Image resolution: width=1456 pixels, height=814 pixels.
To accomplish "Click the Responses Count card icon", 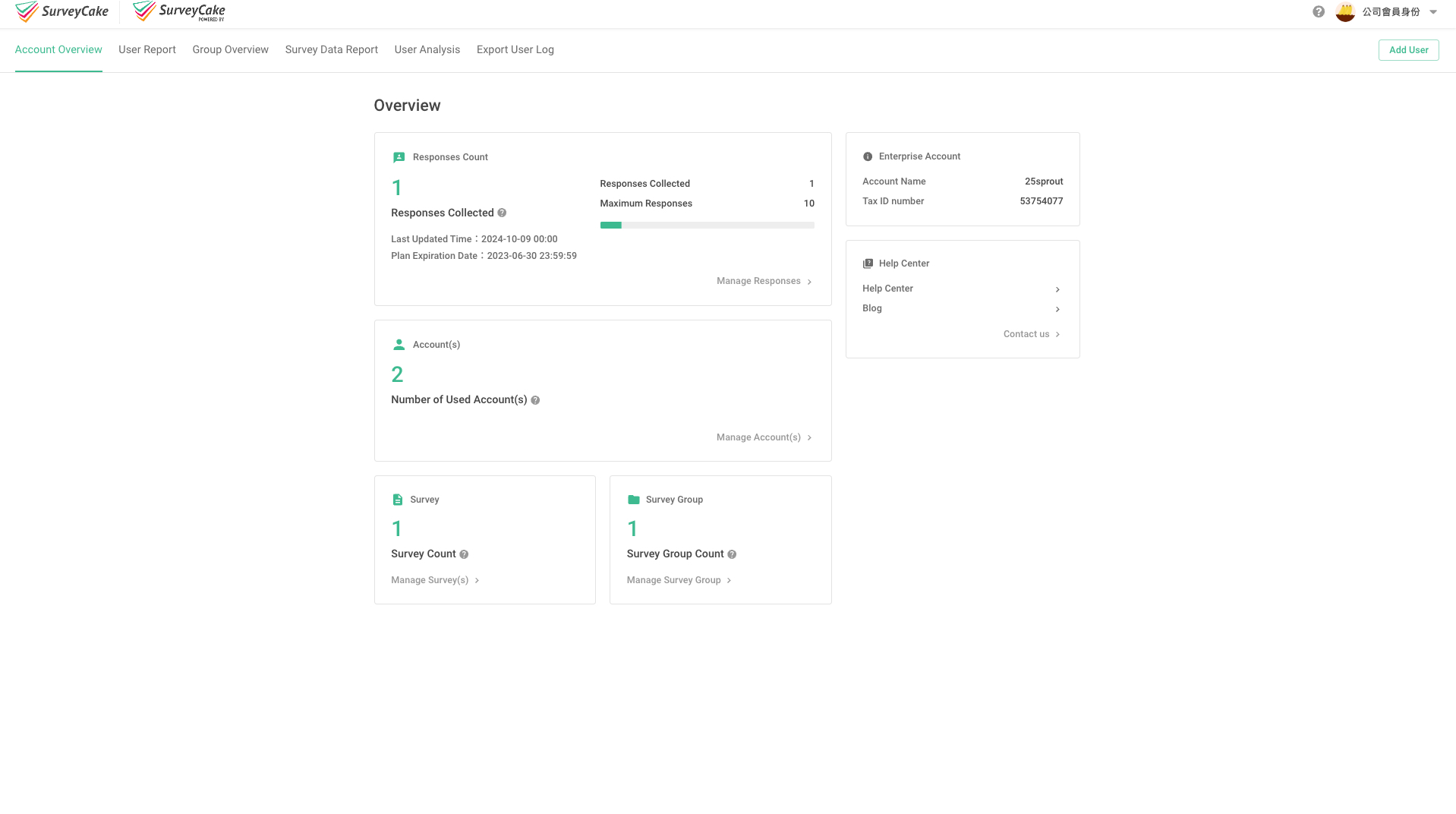I will [x=399, y=157].
